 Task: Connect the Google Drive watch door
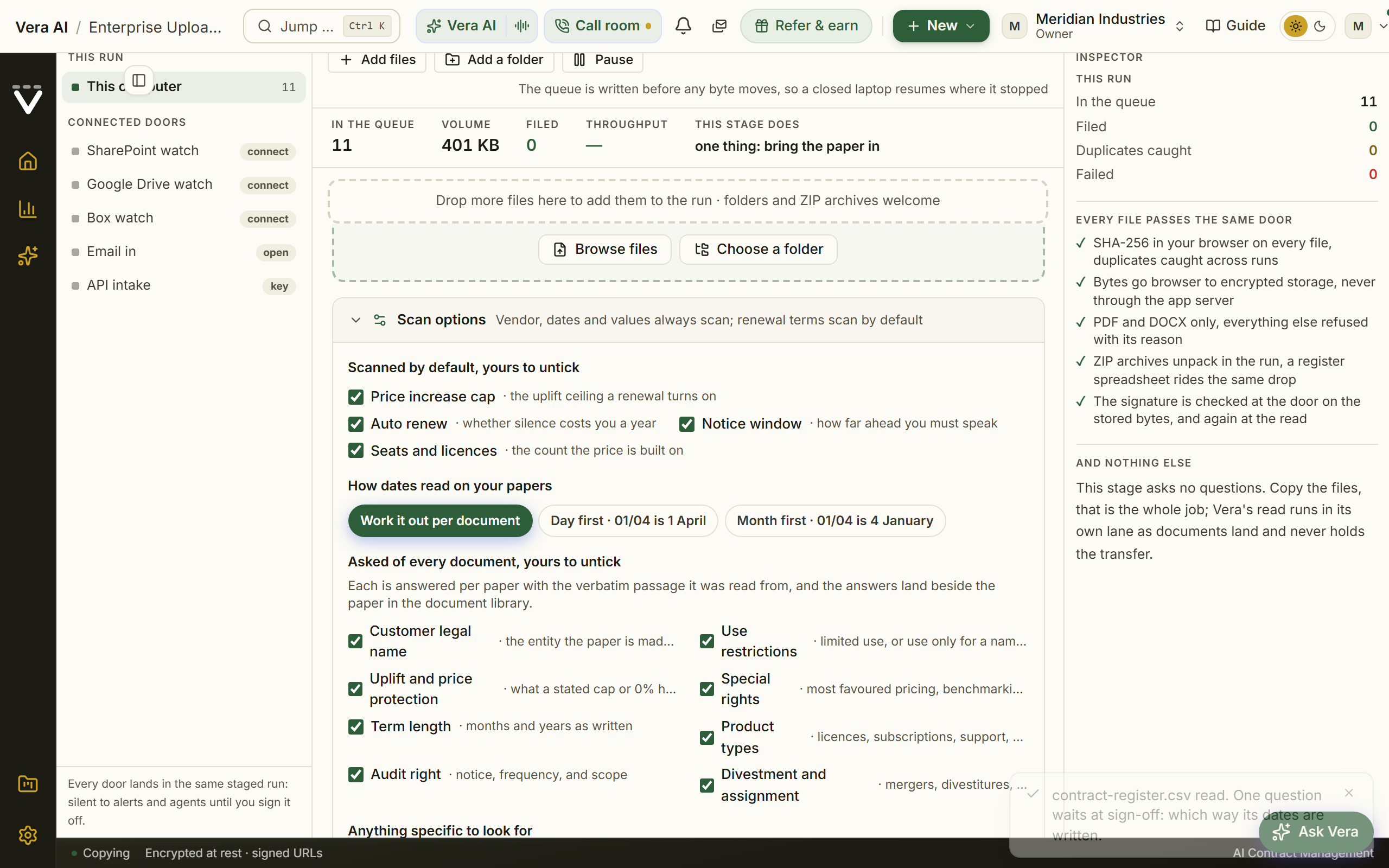[267, 186]
